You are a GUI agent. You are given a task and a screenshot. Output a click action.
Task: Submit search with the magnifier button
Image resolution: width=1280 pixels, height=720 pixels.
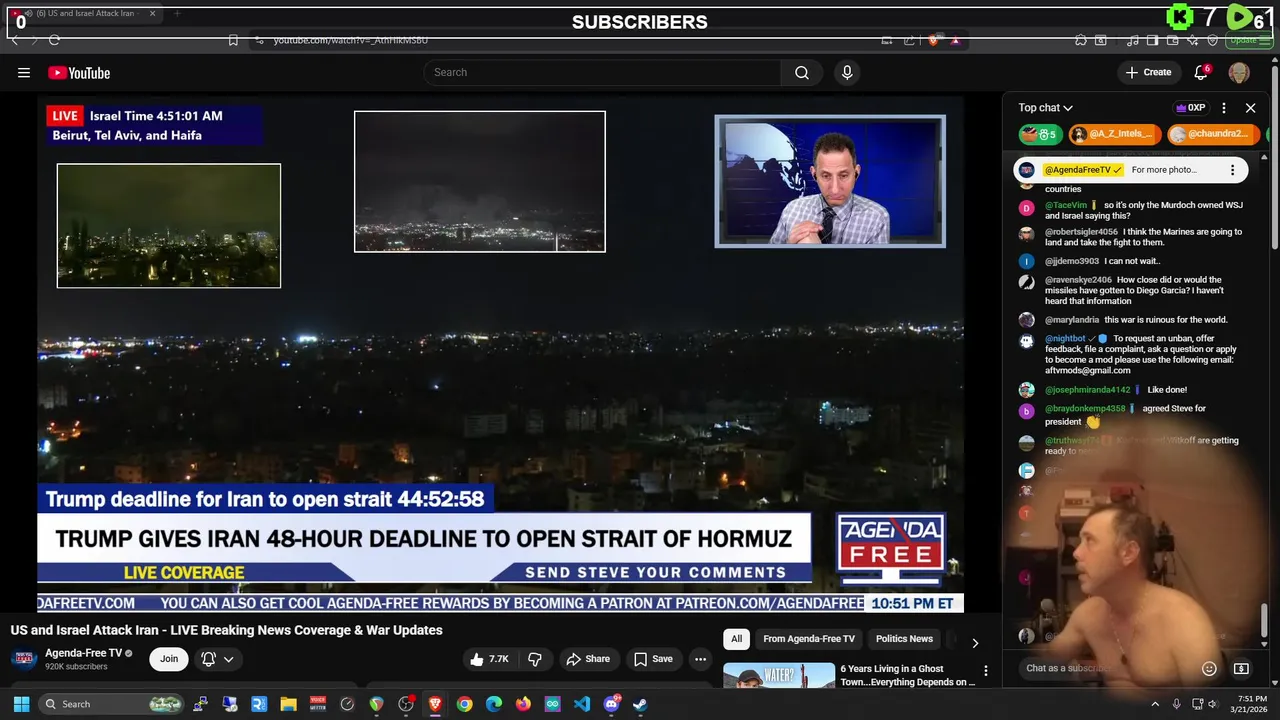(802, 72)
